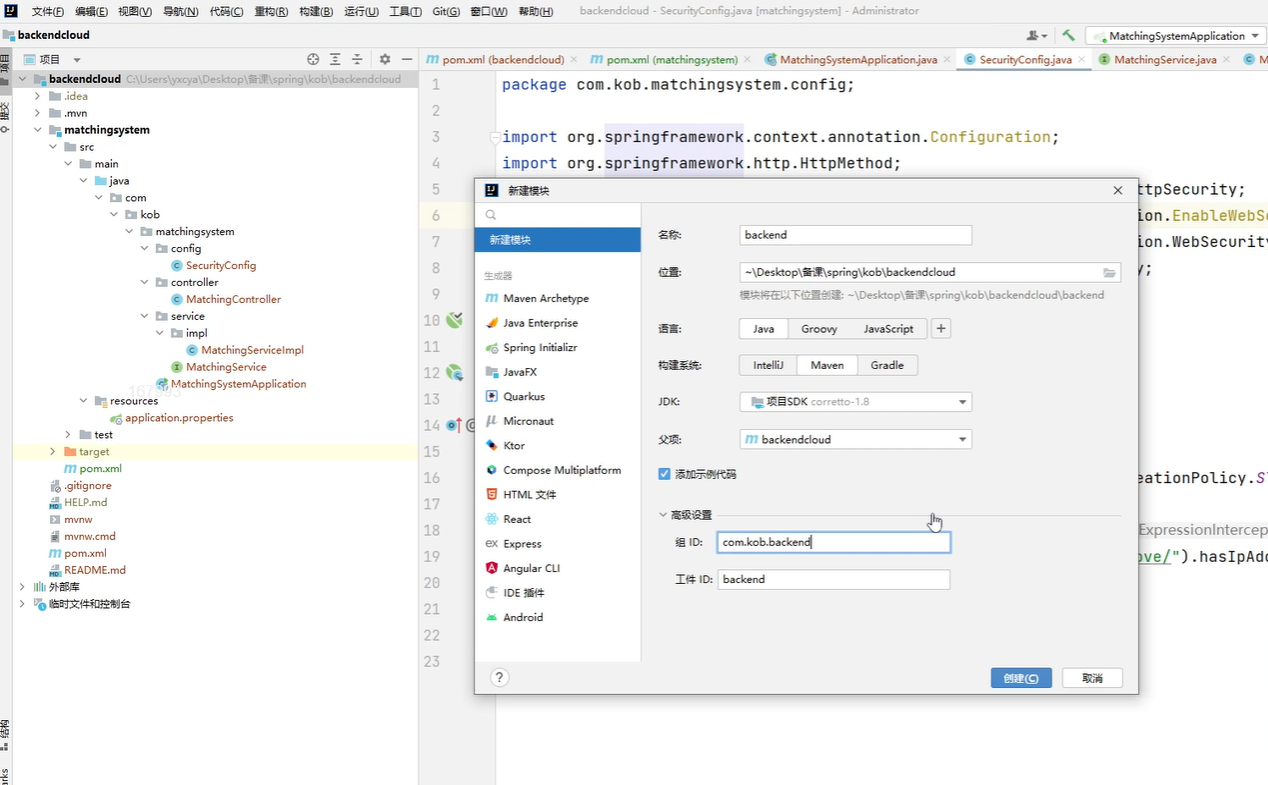Screen dimensions: 1268x785
Task: Click the Create button
Action: (1020, 678)
